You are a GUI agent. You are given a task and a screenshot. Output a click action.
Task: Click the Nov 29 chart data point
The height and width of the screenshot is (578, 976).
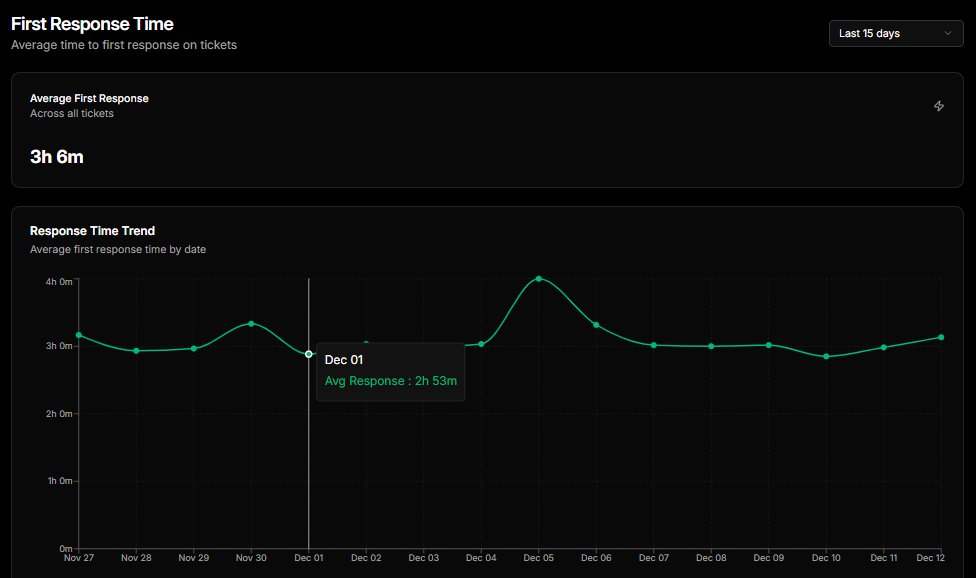point(194,348)
